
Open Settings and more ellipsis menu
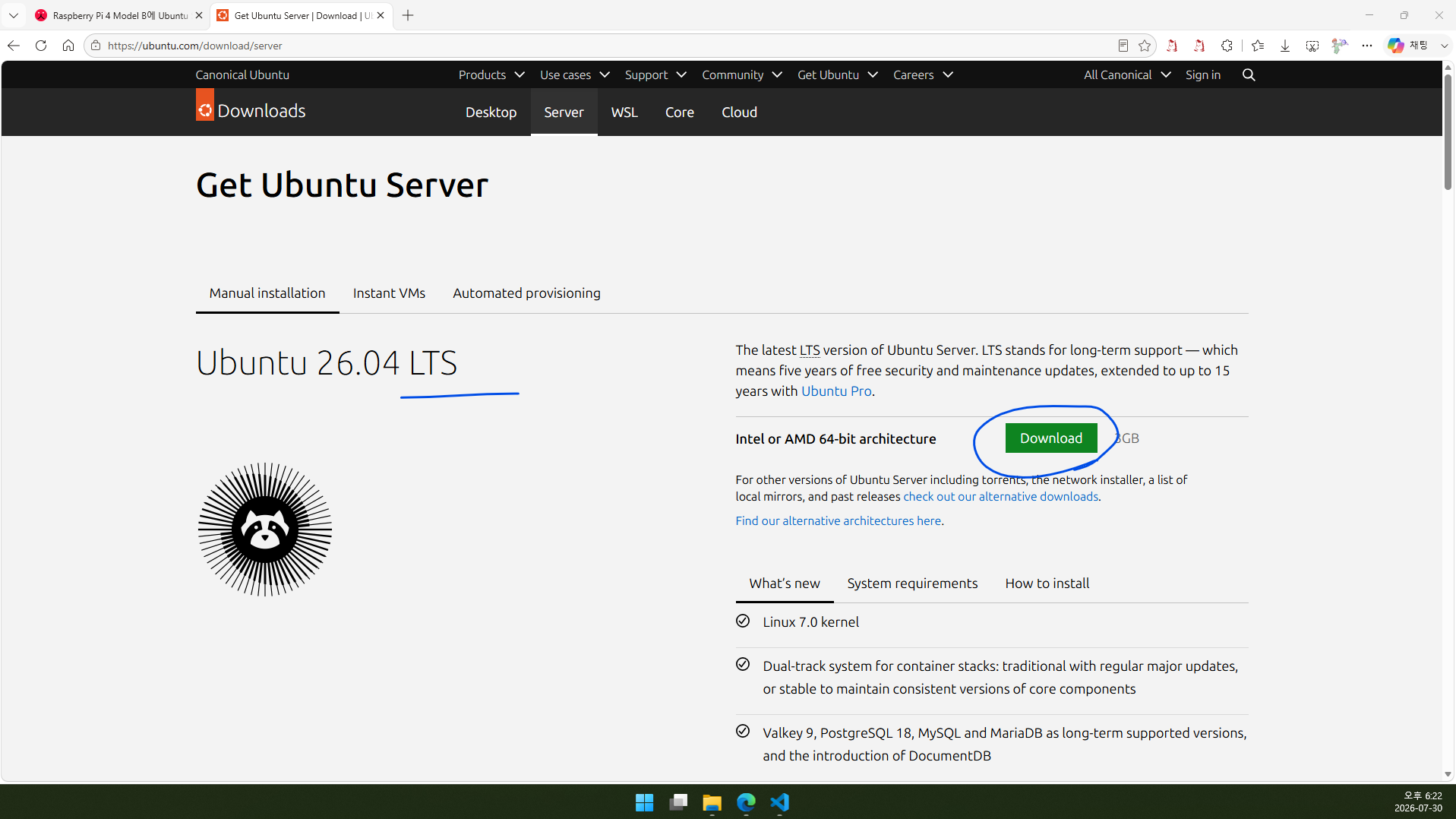pos(1367,46)
